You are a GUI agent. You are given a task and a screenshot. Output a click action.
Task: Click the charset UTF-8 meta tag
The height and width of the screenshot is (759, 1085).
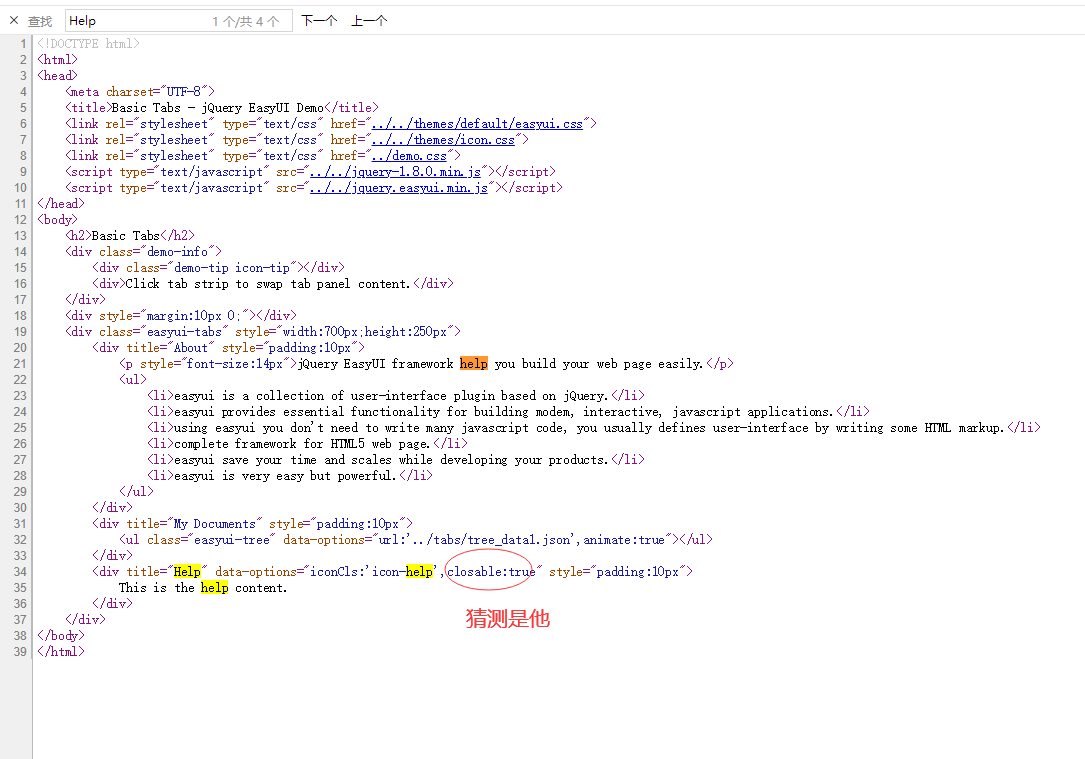(140, 92)
